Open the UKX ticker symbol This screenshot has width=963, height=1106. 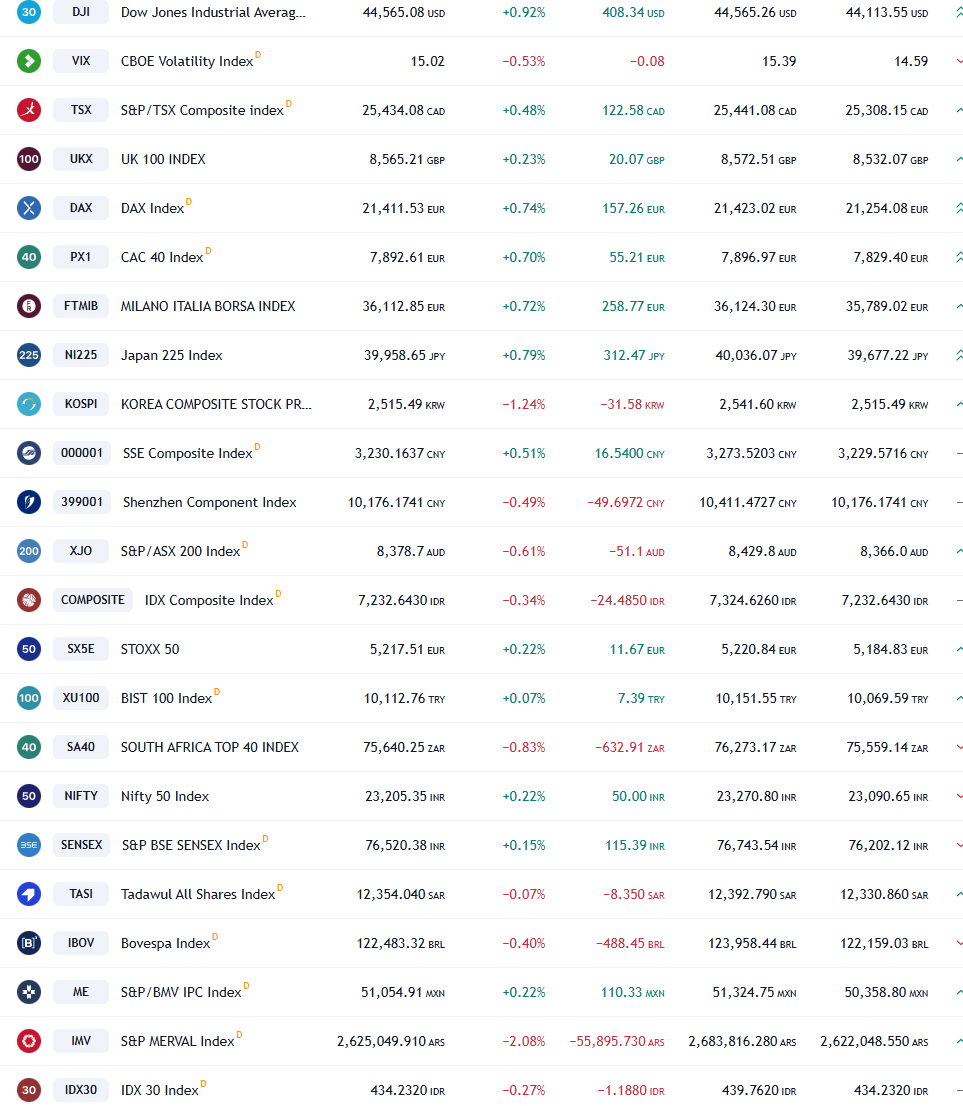point(81,159)
